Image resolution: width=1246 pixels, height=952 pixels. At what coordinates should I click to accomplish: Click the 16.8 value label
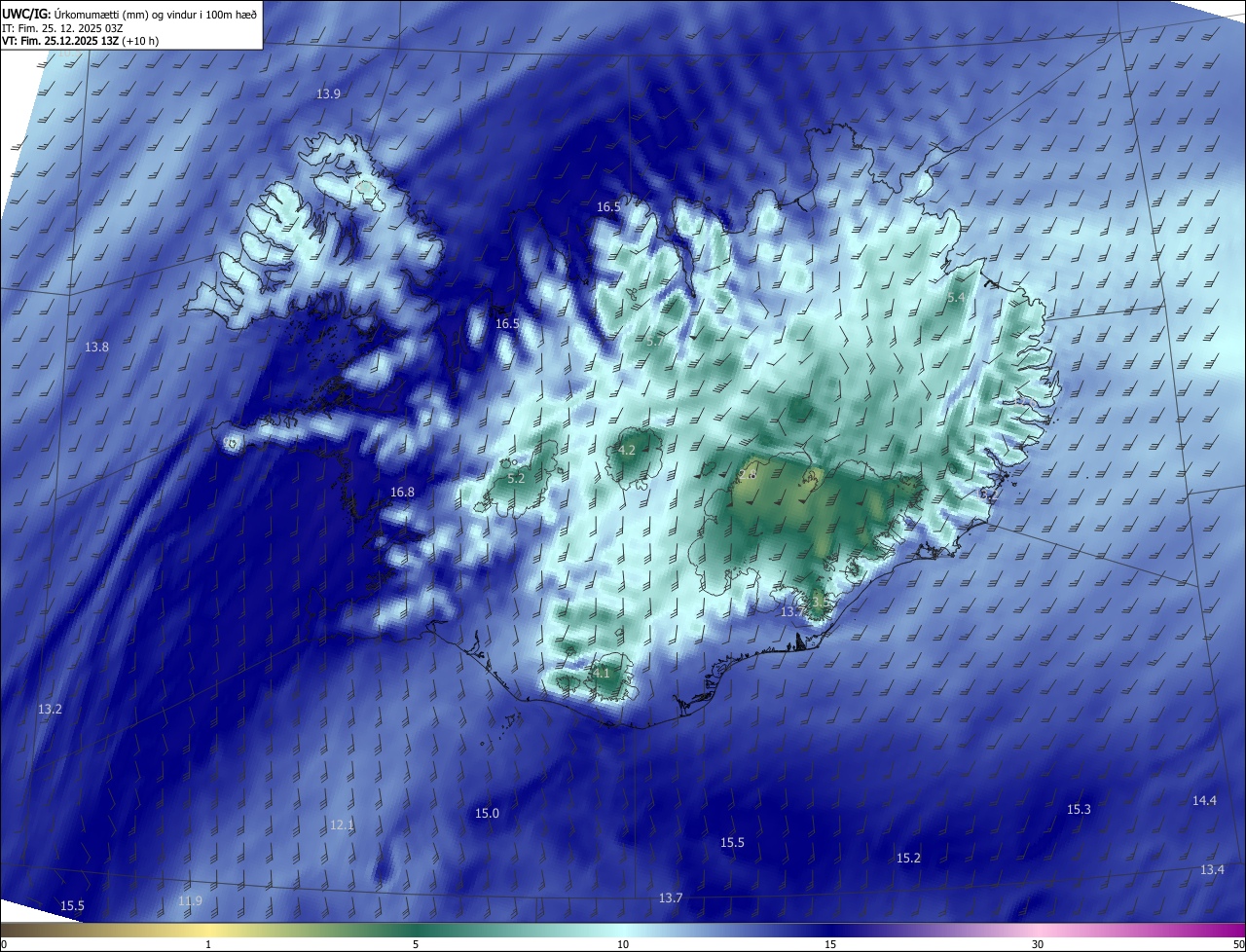402,493
